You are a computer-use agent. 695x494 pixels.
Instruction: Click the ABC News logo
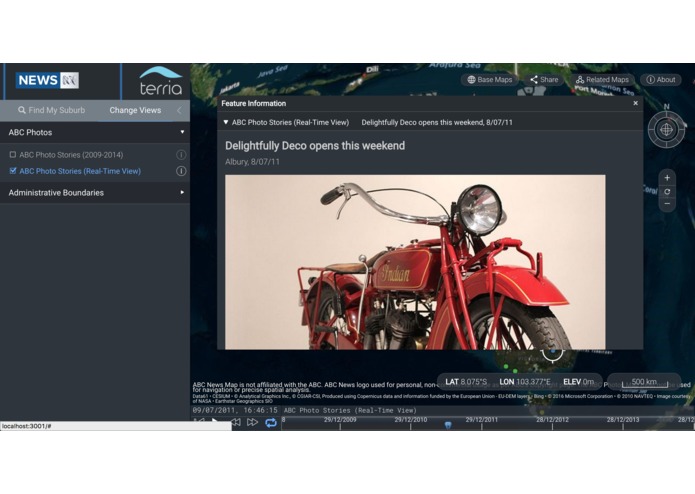pos(47,80)
